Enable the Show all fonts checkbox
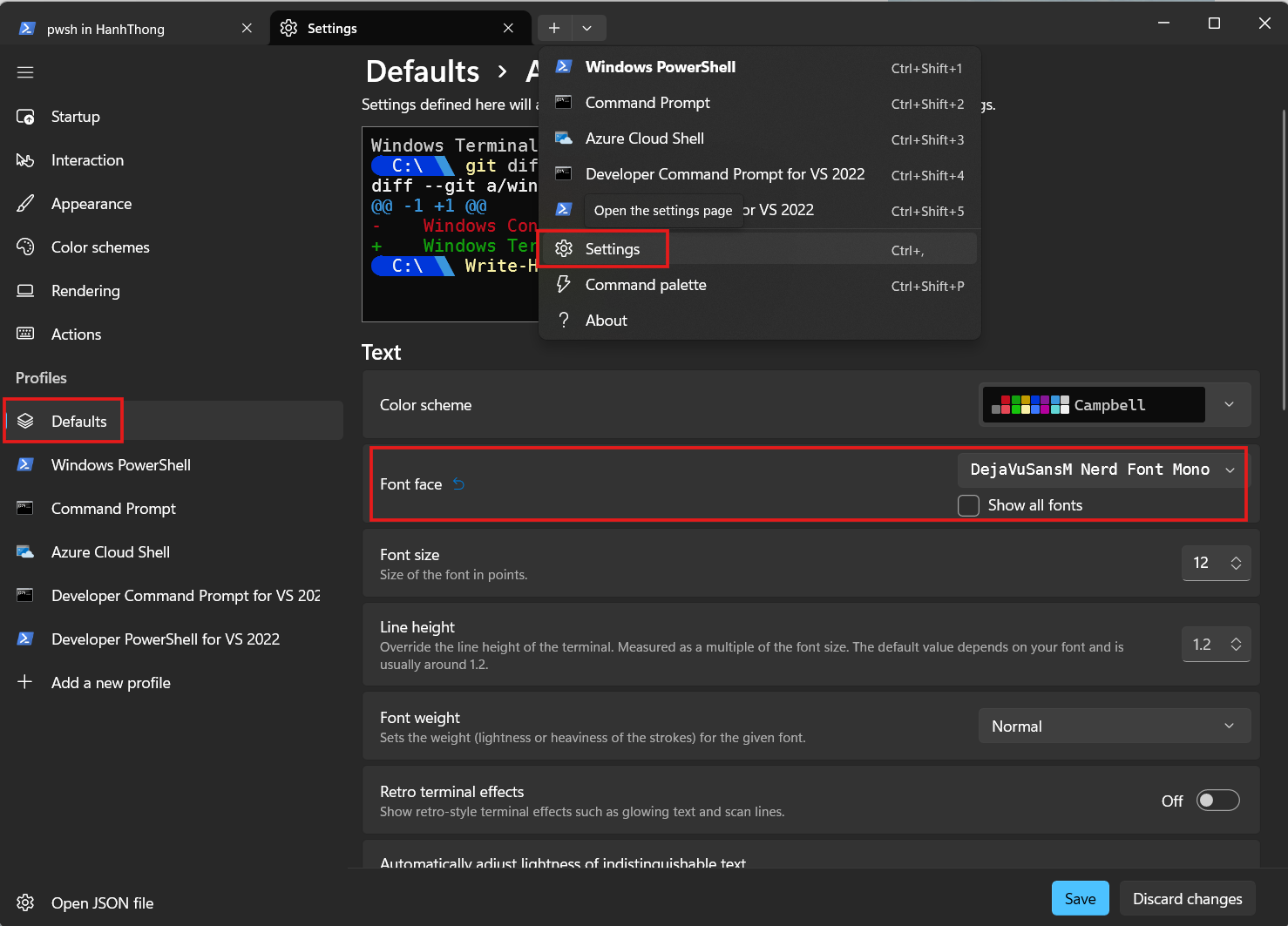Image resolution: width=1288 pixels, height=926 pixels. point(968,505)
